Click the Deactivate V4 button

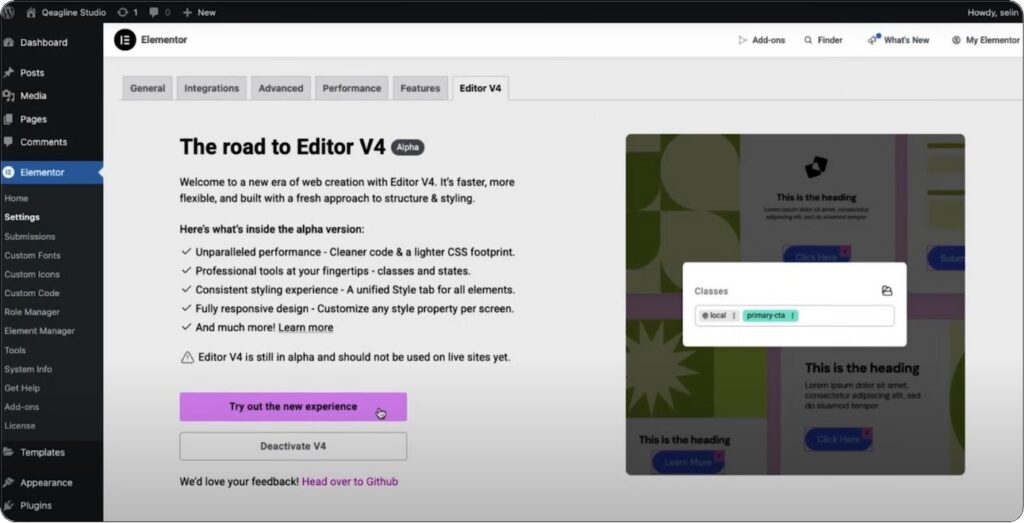point(293,446)
